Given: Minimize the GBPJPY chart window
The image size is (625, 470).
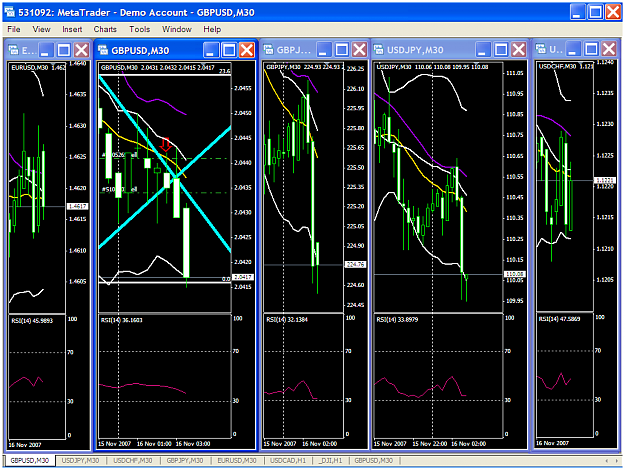Looking at the screenshot, I should point(324,50).
